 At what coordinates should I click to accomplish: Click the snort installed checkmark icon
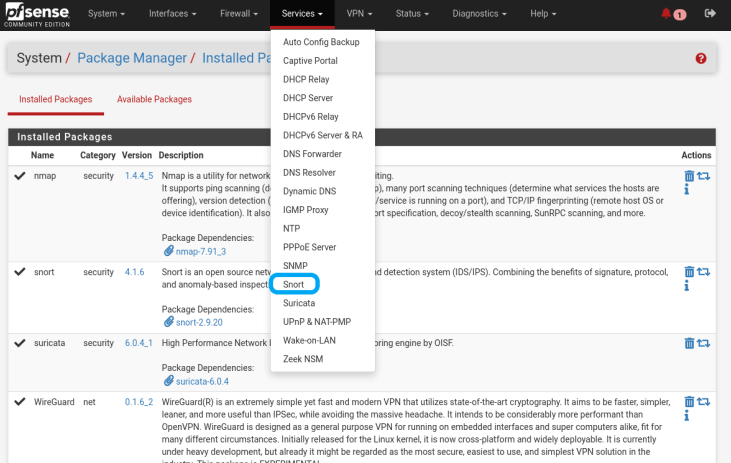coord(20,271)
